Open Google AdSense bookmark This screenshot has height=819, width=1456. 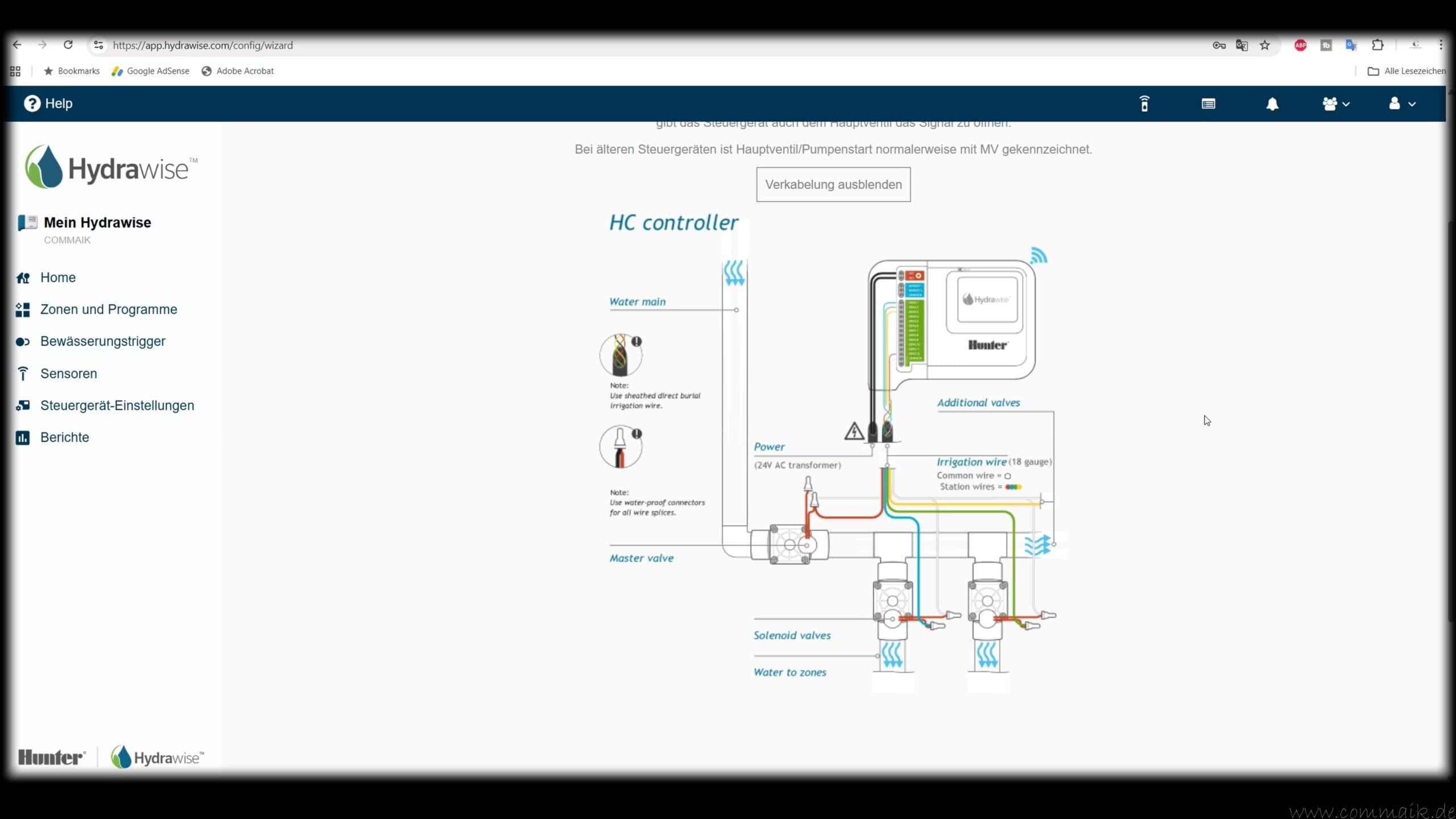151,71
